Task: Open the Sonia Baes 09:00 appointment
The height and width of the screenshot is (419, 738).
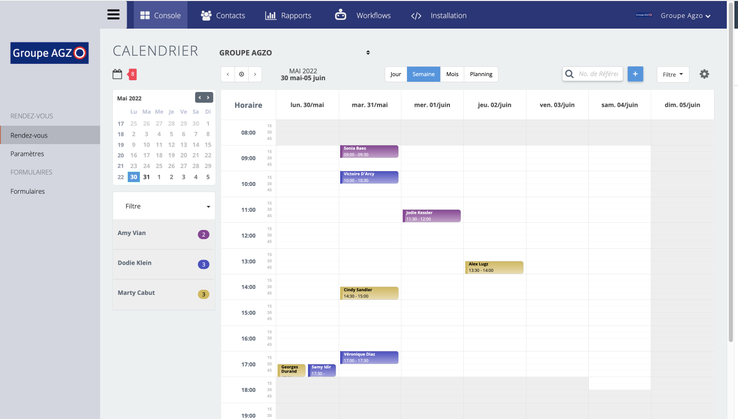Action: pyautogui.click(x=369, y=151)
